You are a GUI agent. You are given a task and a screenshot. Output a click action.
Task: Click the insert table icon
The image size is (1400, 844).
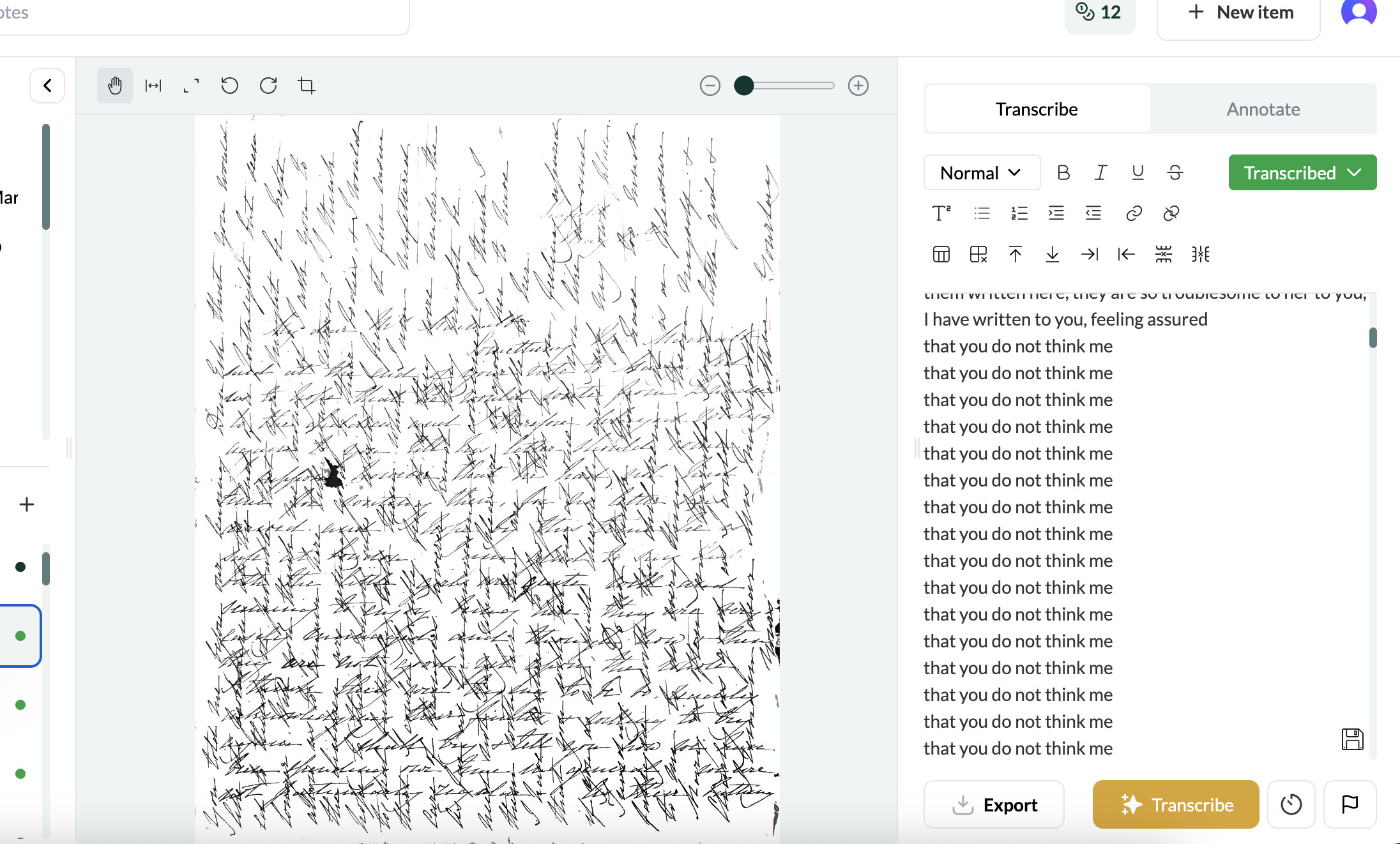(941, 254)
